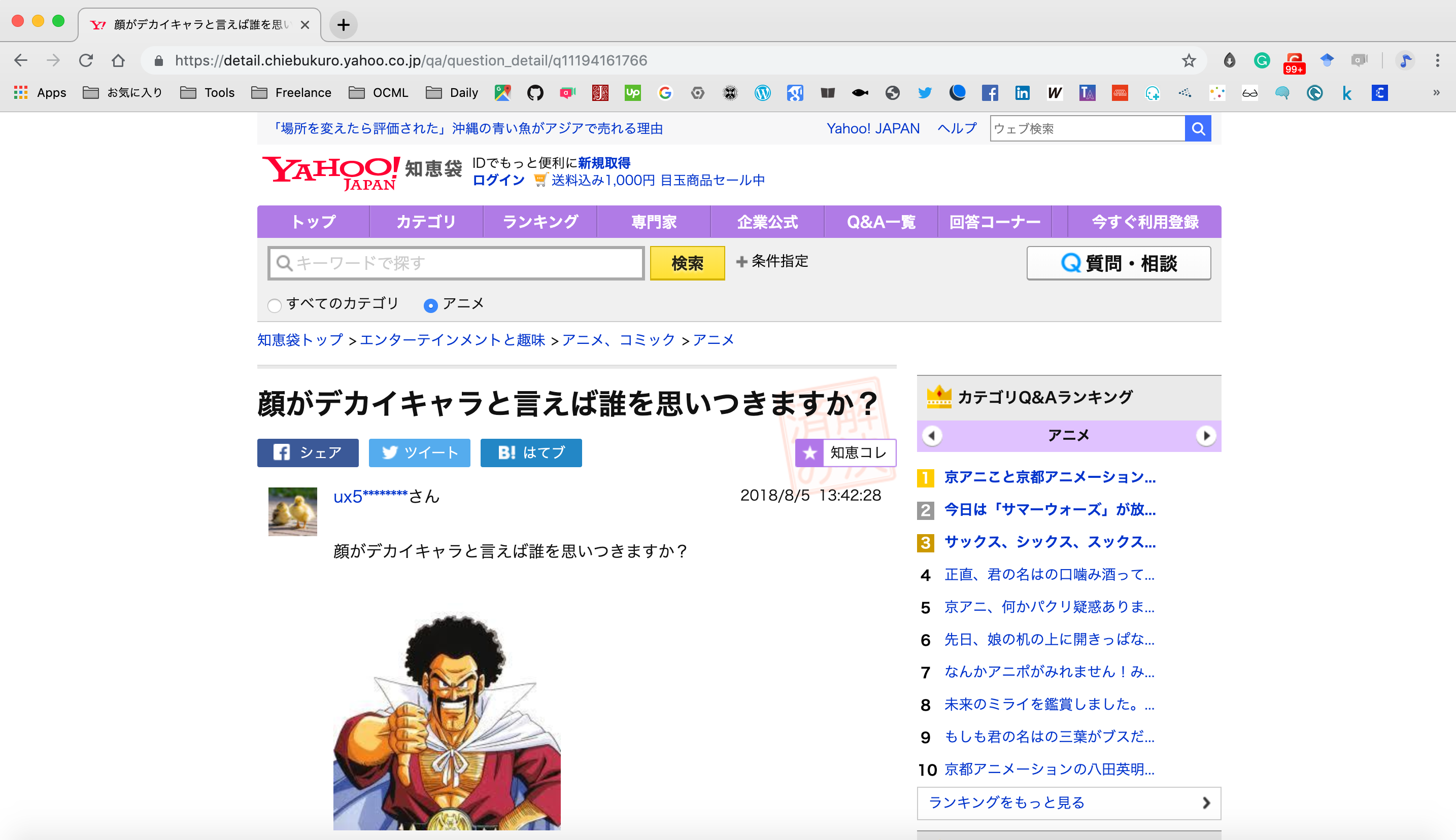This screenshot has height=840, width=1456.
Task: Open the 企業公式 navigation tab
Action: (x=767, y=222)
